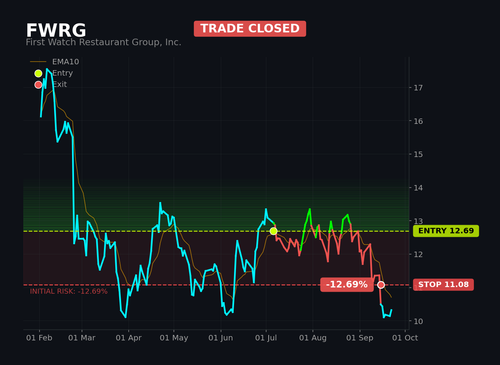The image size is (500, 365).
Task: Click the 01 May axis label
Action: (174, 338)
